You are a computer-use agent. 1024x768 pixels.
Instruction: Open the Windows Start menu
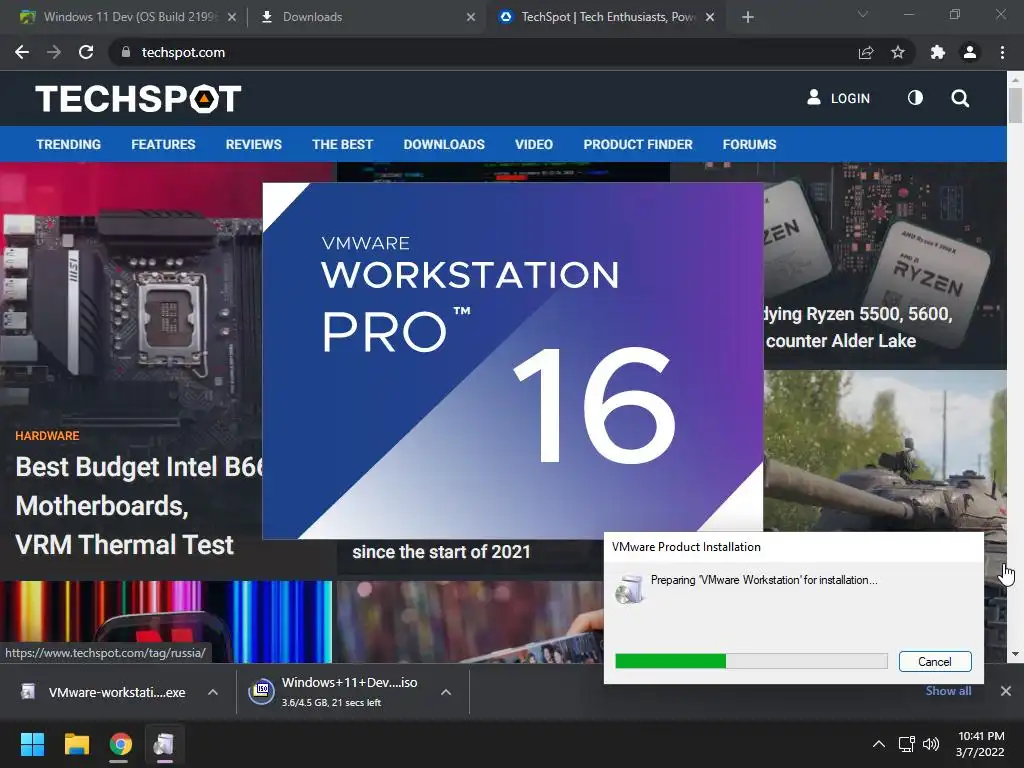32,744
